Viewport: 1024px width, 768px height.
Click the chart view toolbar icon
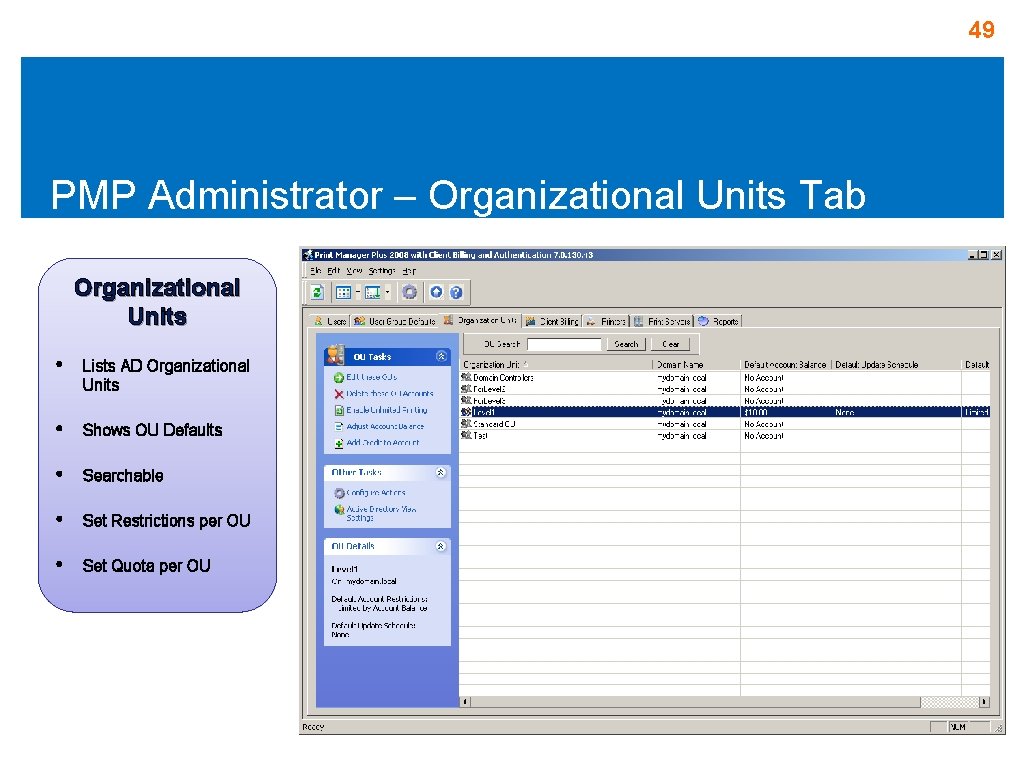(x=372, y=293)
